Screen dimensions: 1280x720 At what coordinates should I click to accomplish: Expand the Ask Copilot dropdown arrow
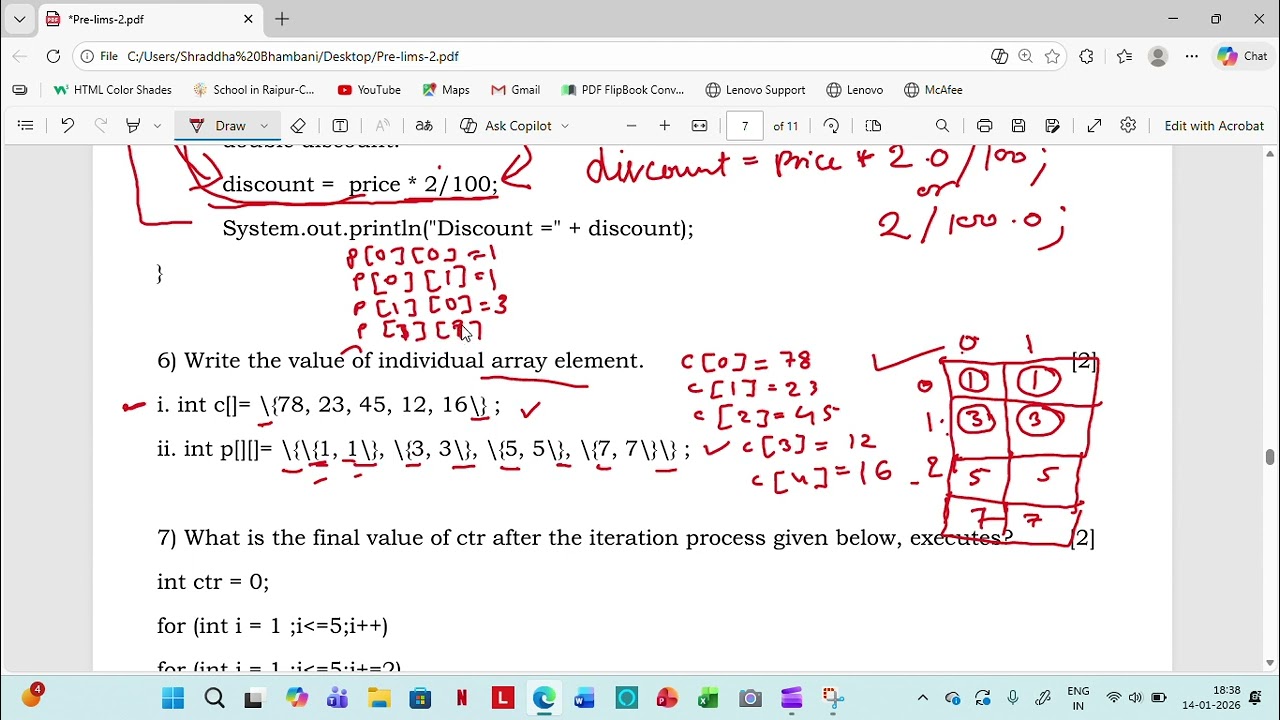[565, 126]
